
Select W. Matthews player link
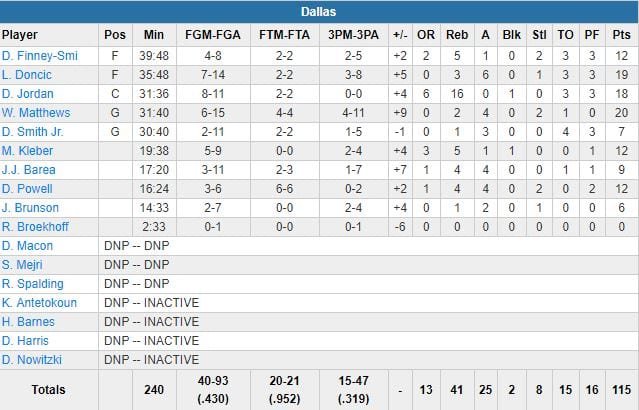pyautogui.click(x=36, y=113)
